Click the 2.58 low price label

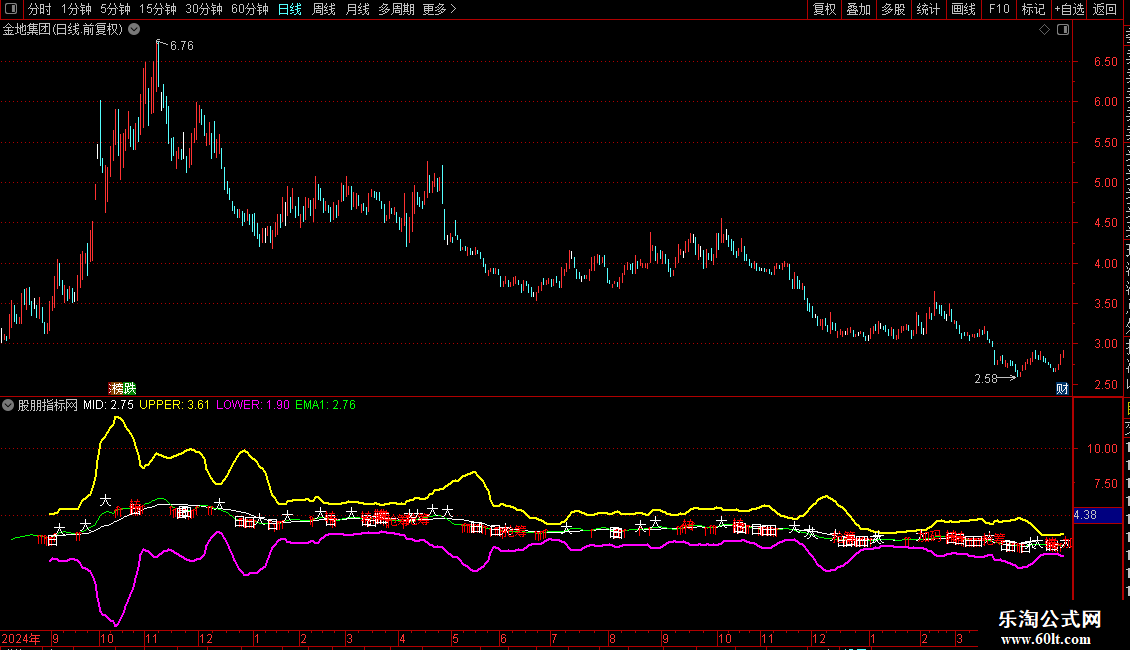(986, 378)
